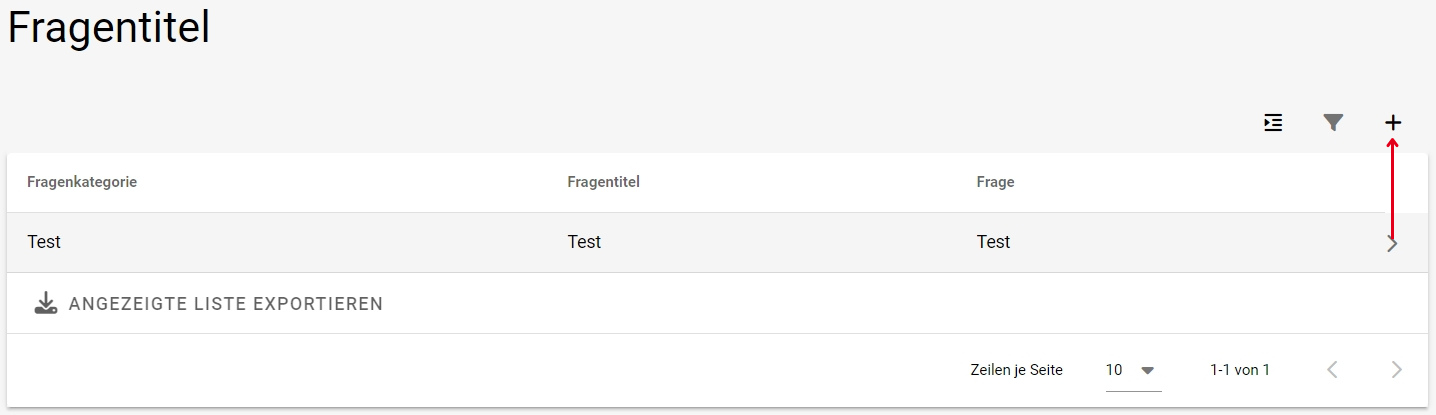1436x415 pixels.
Task: Click the Fragentitel page heading
Action: (109, 28)
